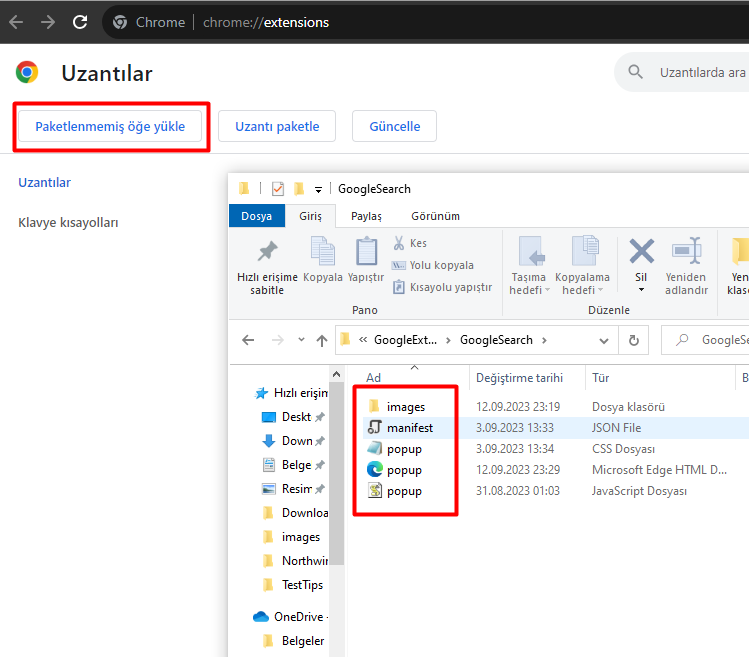This screenshot has width=749, height=657.
Task: Click Kes scissors command
Action: [410, 243]
